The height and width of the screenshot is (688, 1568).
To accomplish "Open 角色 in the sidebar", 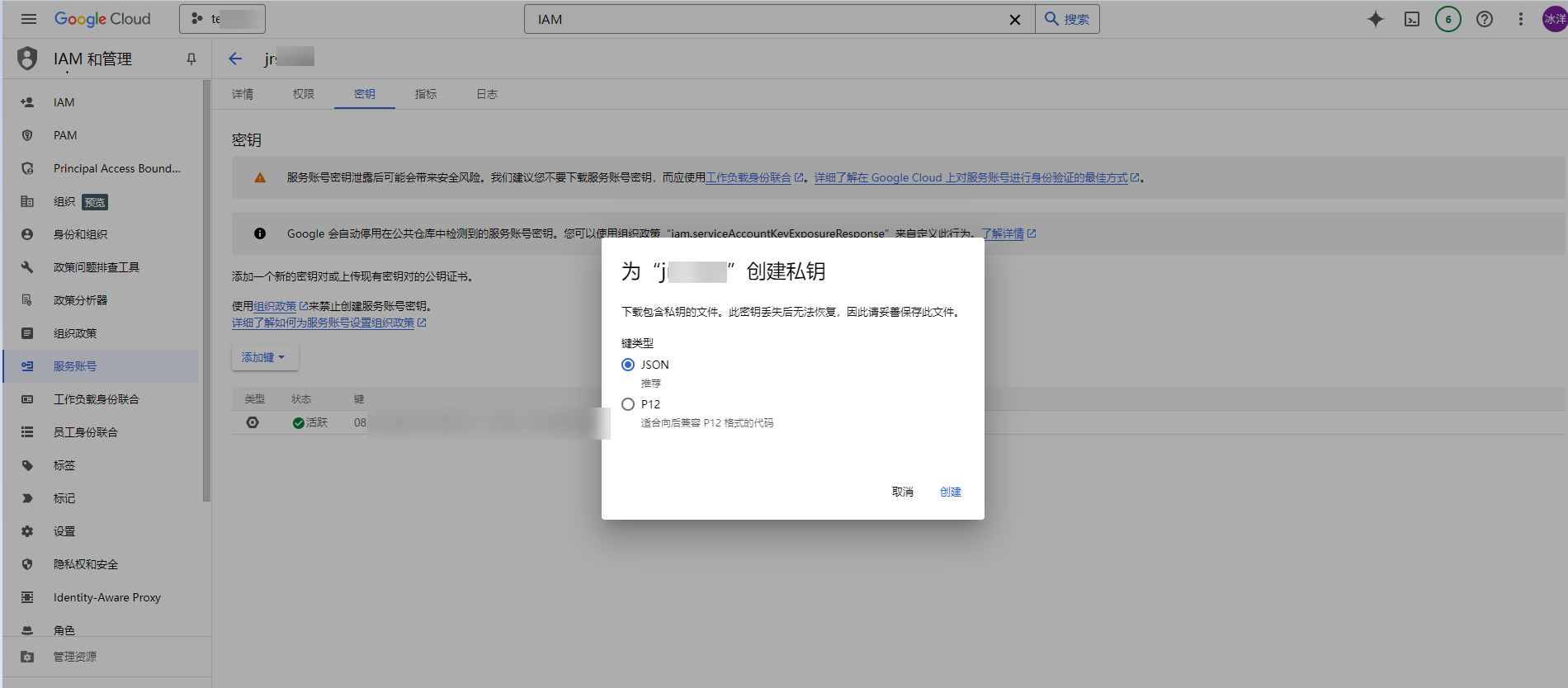I will point(102,628).
